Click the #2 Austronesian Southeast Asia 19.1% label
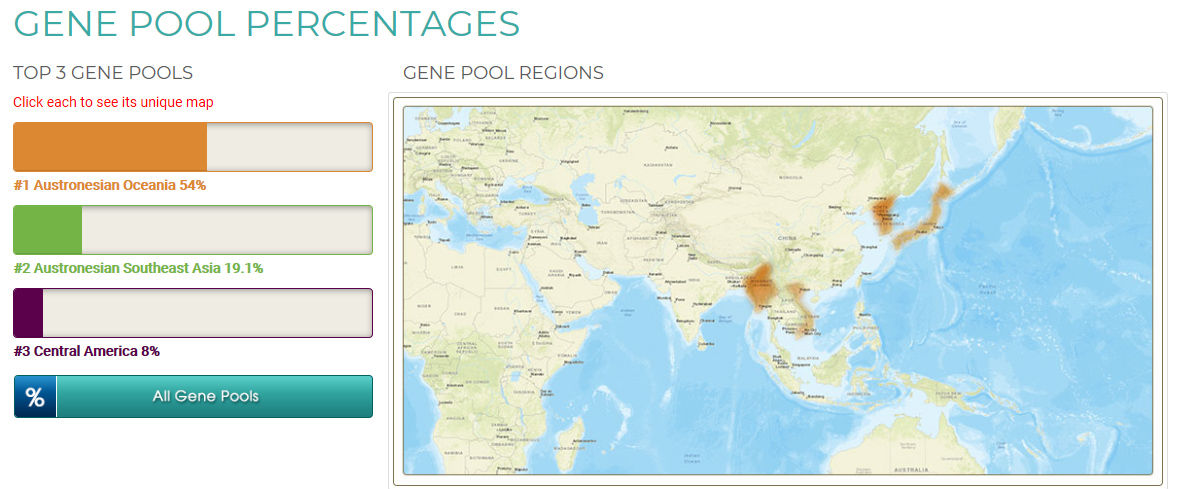The height and width of the screenshot is (489, 1182). click(139, 268)
